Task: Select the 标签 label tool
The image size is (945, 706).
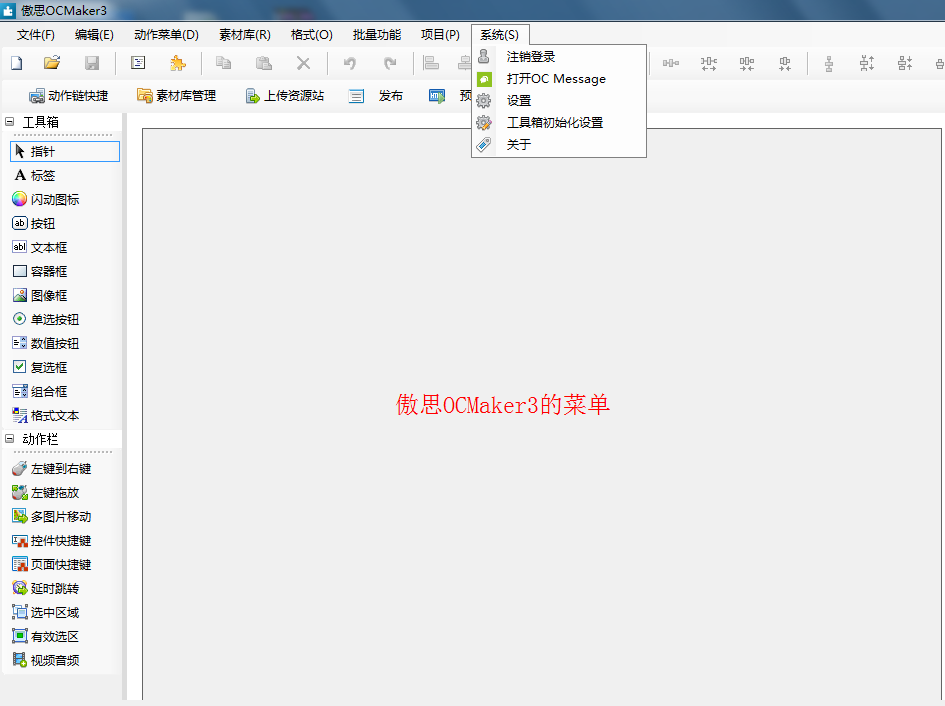Action: point(35,175)
